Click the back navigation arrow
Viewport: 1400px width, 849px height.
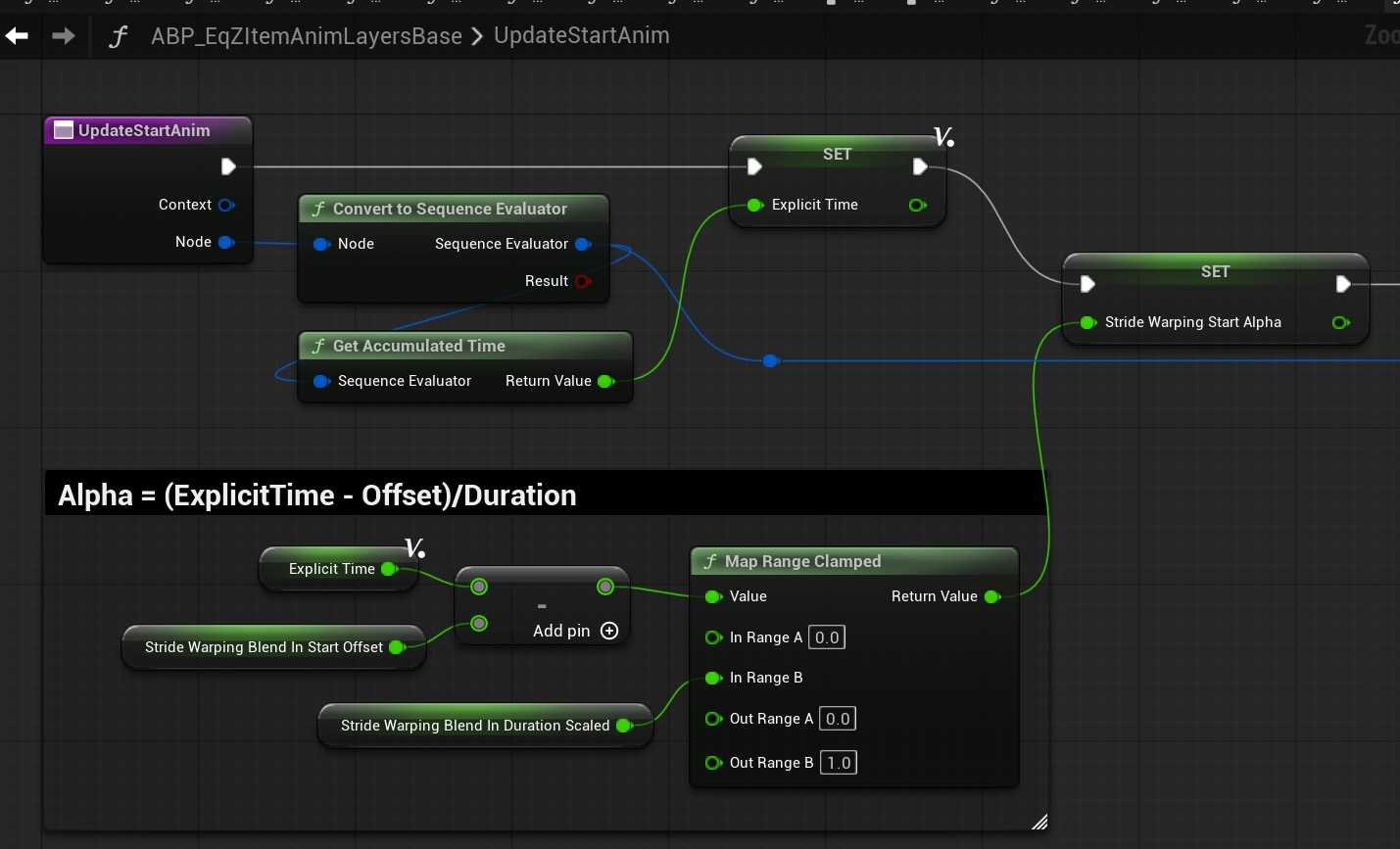(17, 36)
